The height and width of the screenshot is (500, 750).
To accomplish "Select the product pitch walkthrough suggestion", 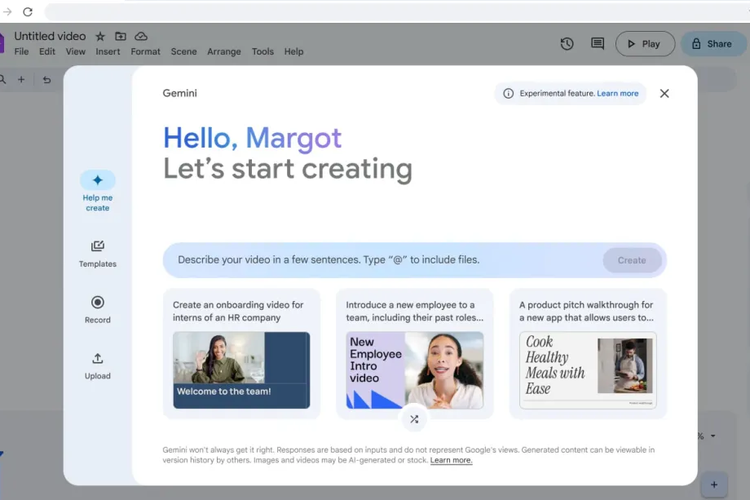I will 588,354.
